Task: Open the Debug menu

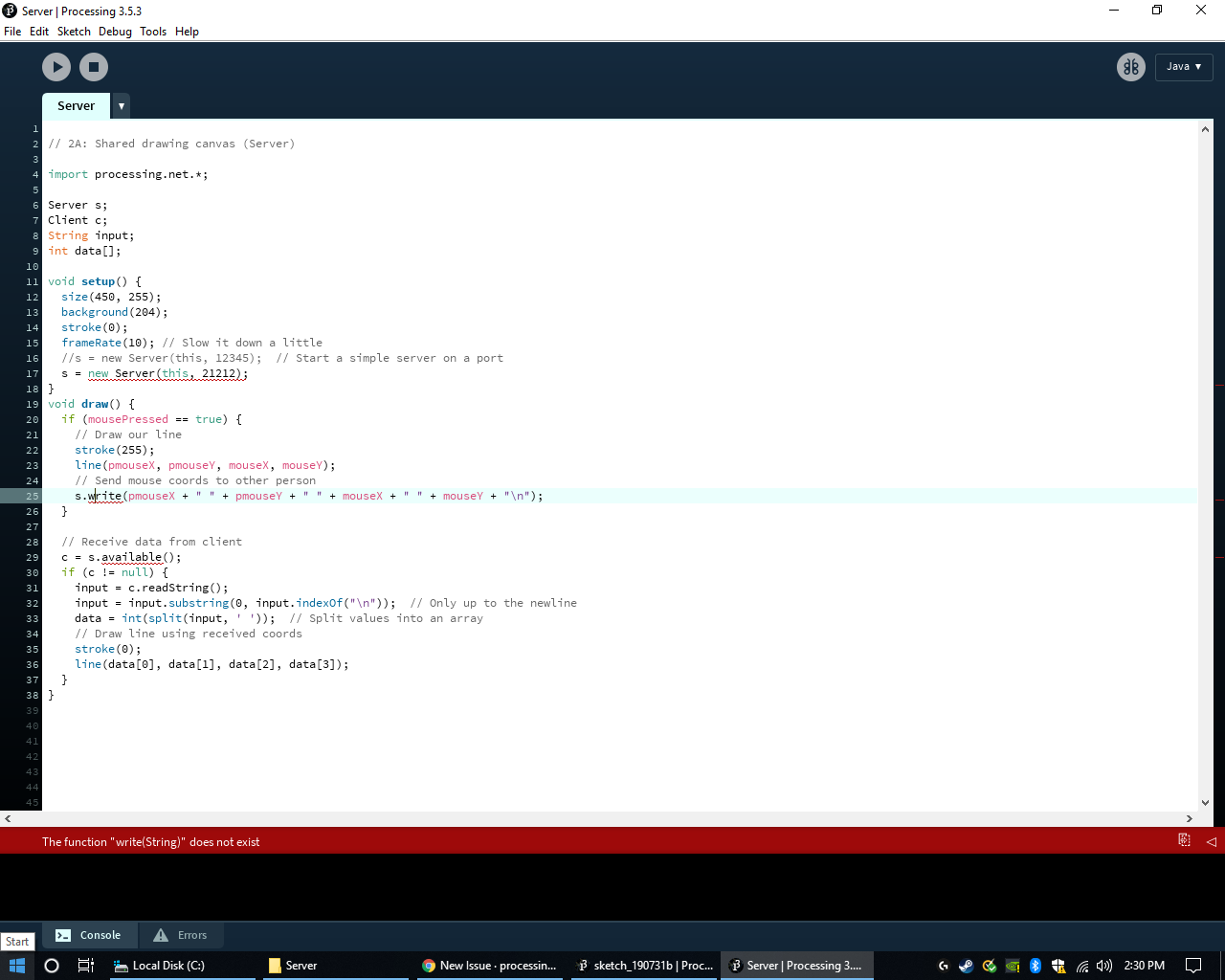Action: [x=115, y=32]
